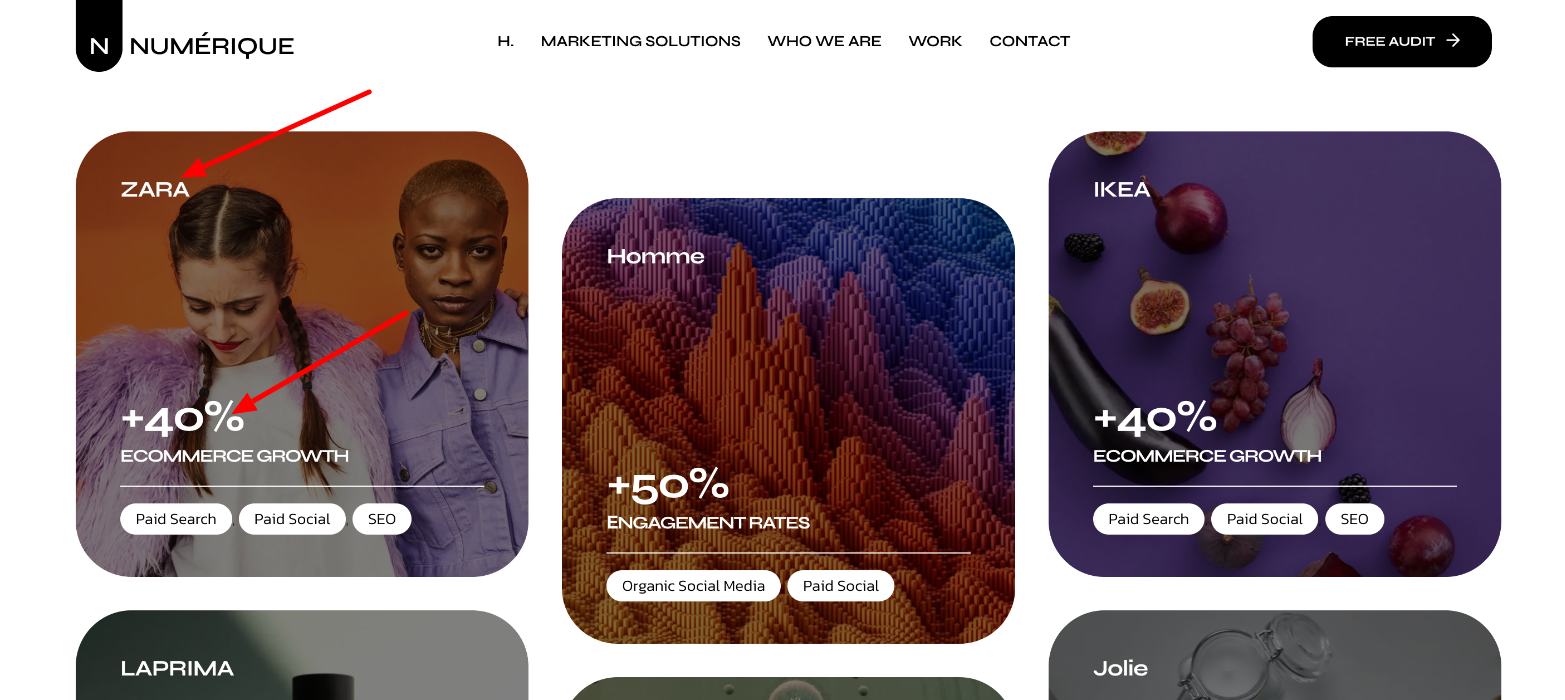This screenshot has width=1565, height=700.
Task: Click Organic Social Media tag on Homme card
Action: pos(694,586)
